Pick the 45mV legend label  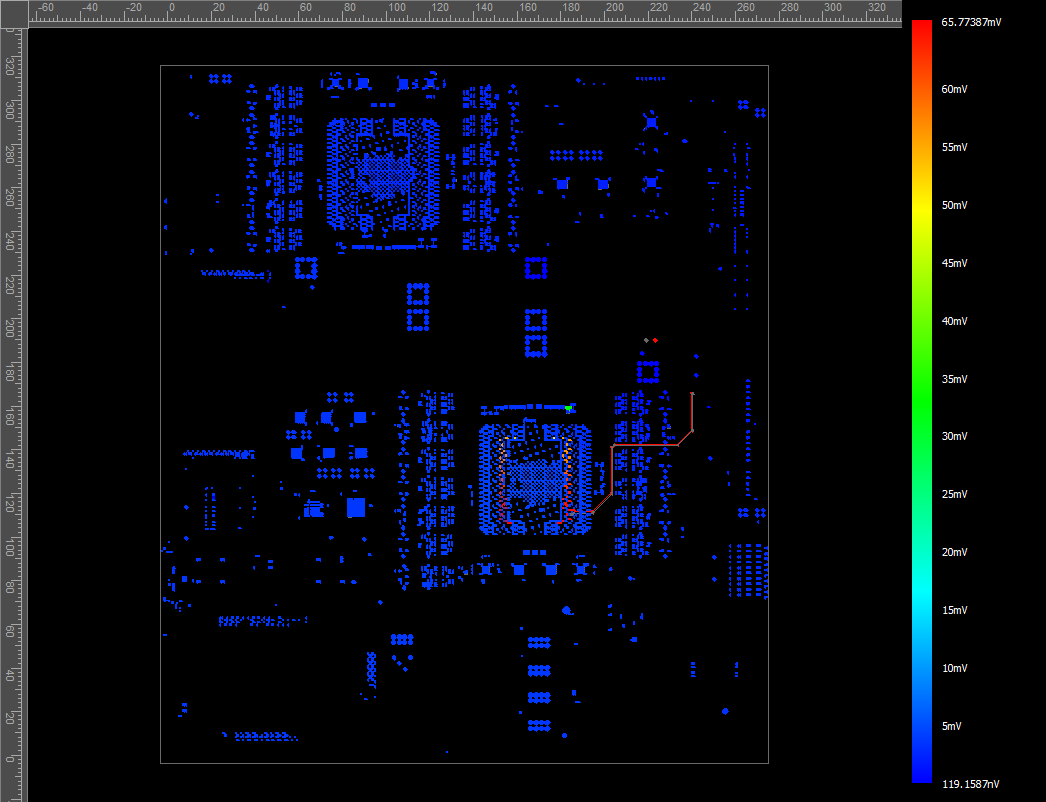954,264
